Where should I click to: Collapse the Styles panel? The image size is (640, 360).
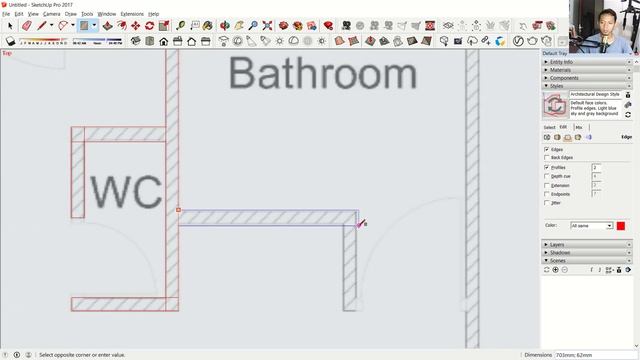587,86
